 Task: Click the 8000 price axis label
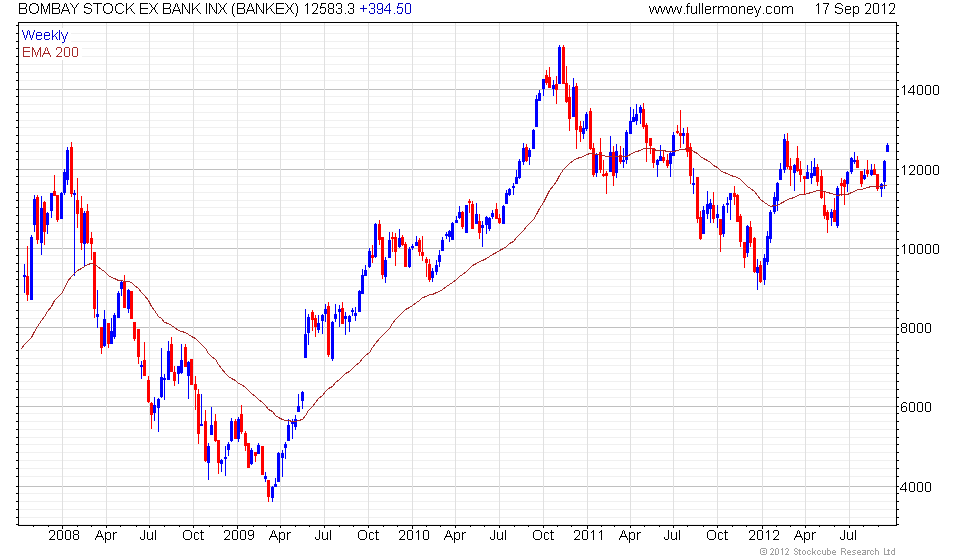(916, 328)
